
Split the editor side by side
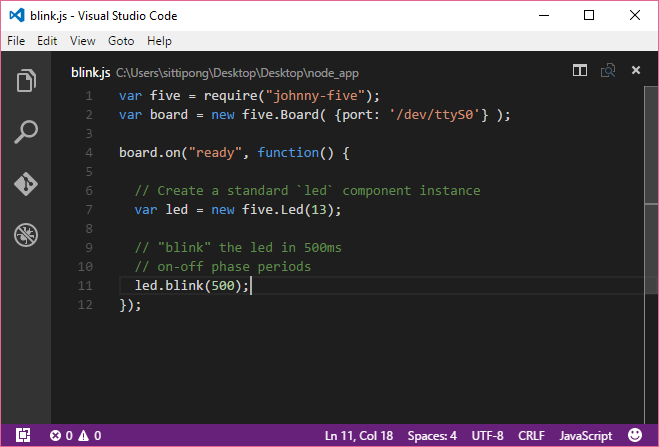580,70
